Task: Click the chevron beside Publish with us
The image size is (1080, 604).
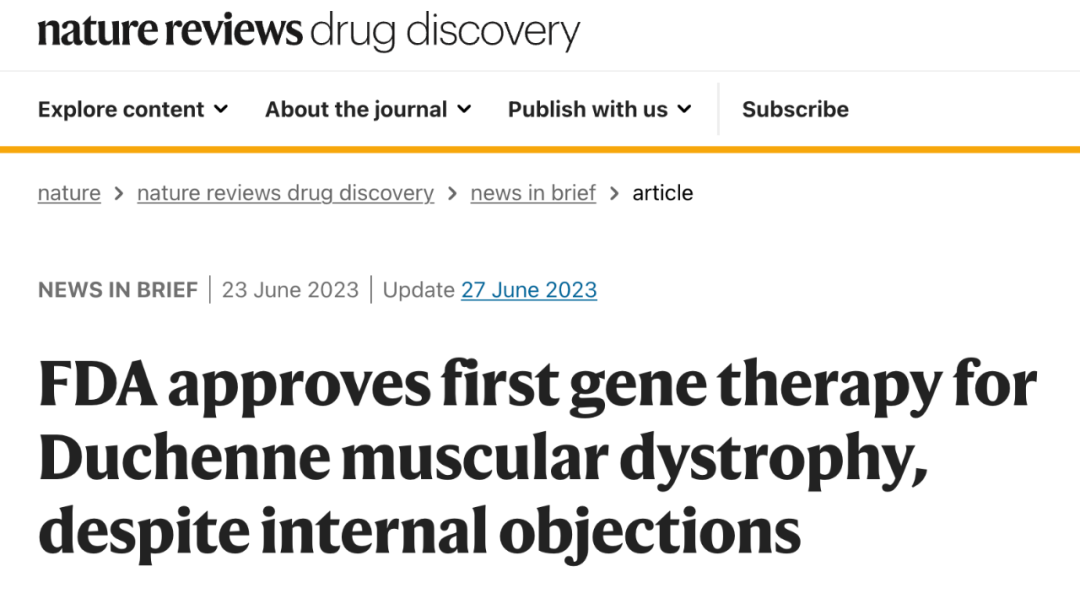Action: [x=684, y=109]
